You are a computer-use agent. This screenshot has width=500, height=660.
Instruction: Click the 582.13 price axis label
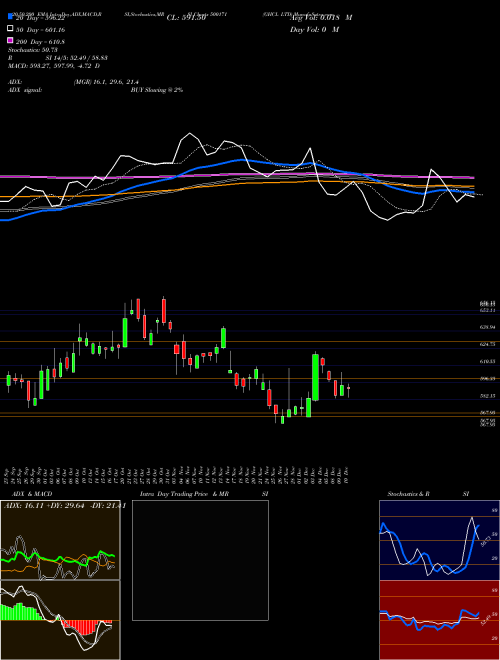pyautogui.click(x=487, y=396)
